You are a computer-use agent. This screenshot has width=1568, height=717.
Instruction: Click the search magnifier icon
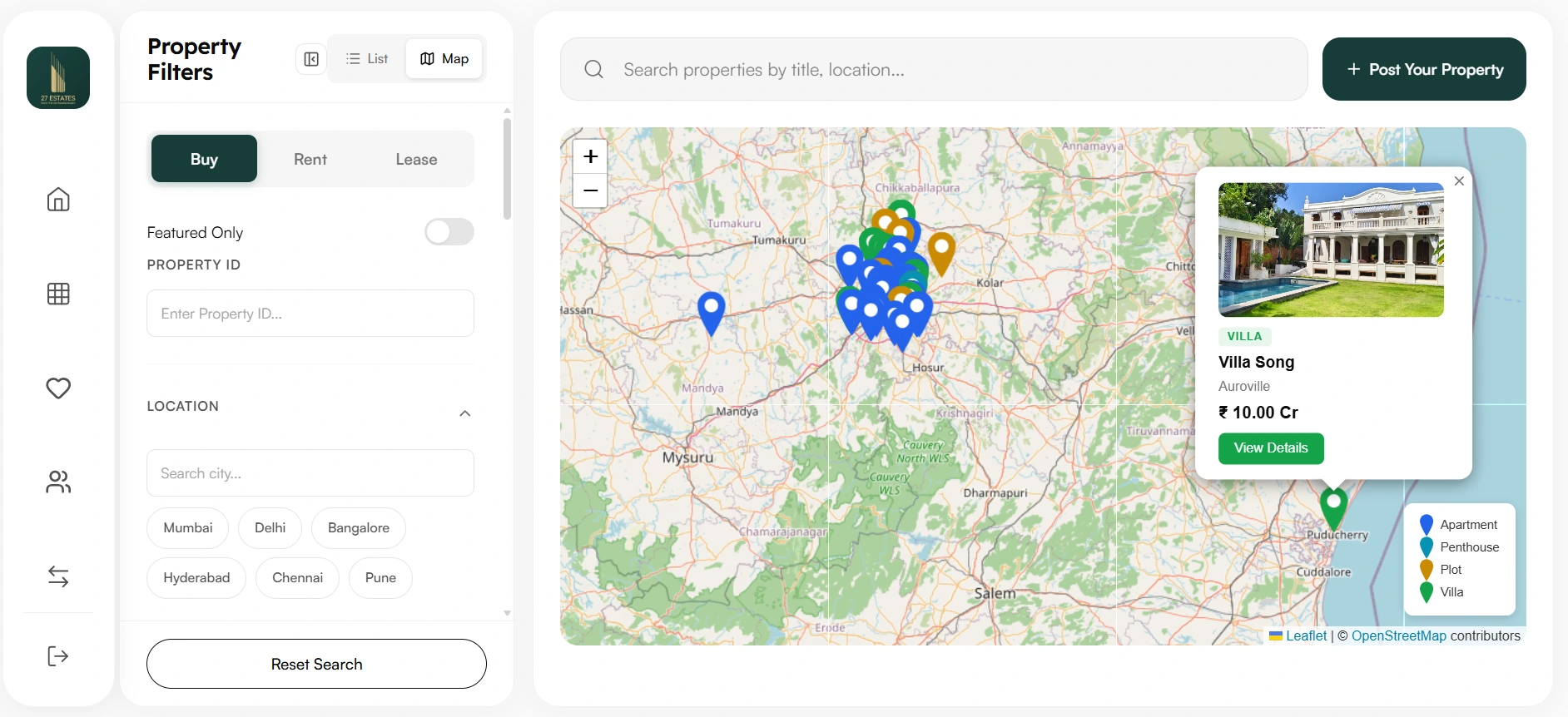593,69
